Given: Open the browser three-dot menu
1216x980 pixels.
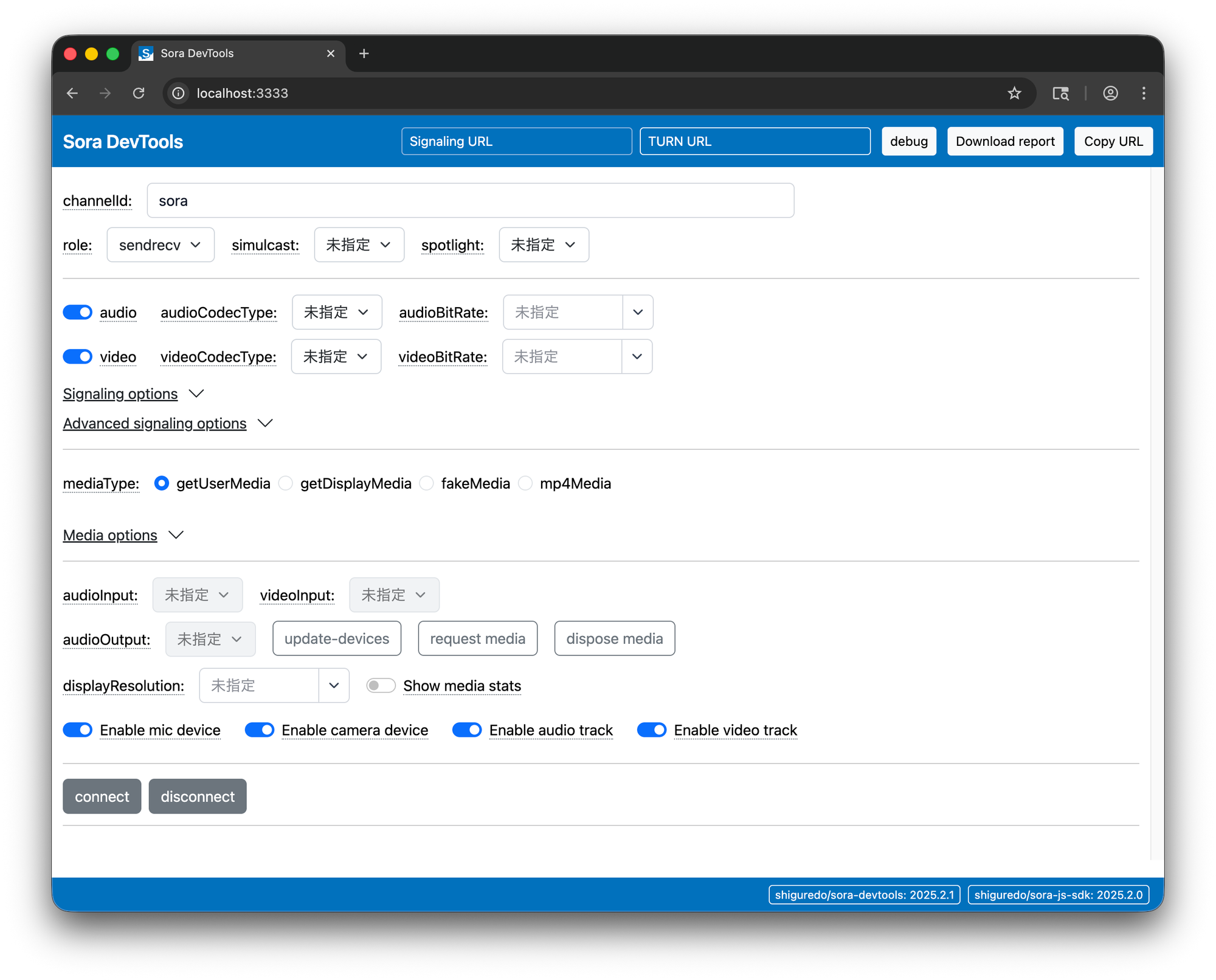Looking at the screenshot, I should (x=1144, y=93).
